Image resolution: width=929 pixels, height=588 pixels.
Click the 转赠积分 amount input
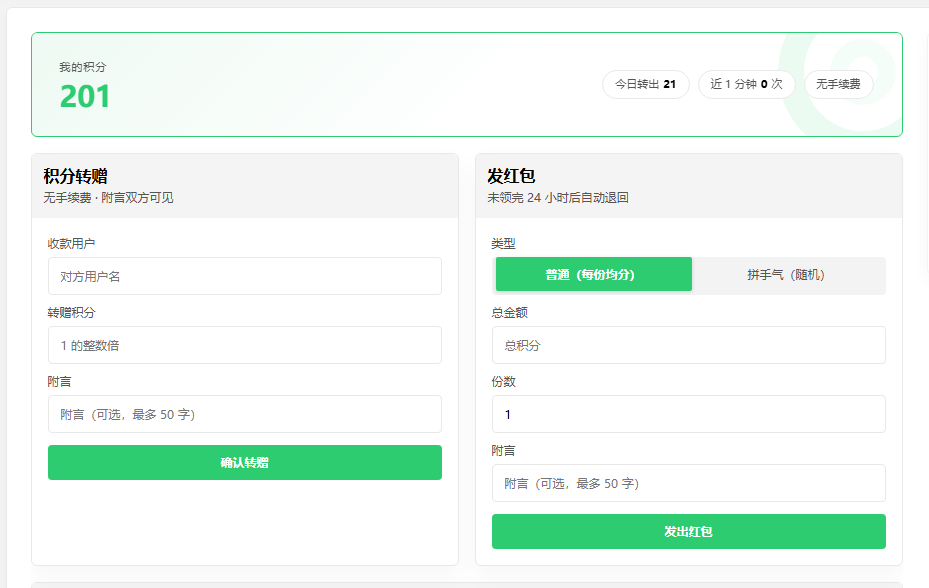click(x=245, y=345)
